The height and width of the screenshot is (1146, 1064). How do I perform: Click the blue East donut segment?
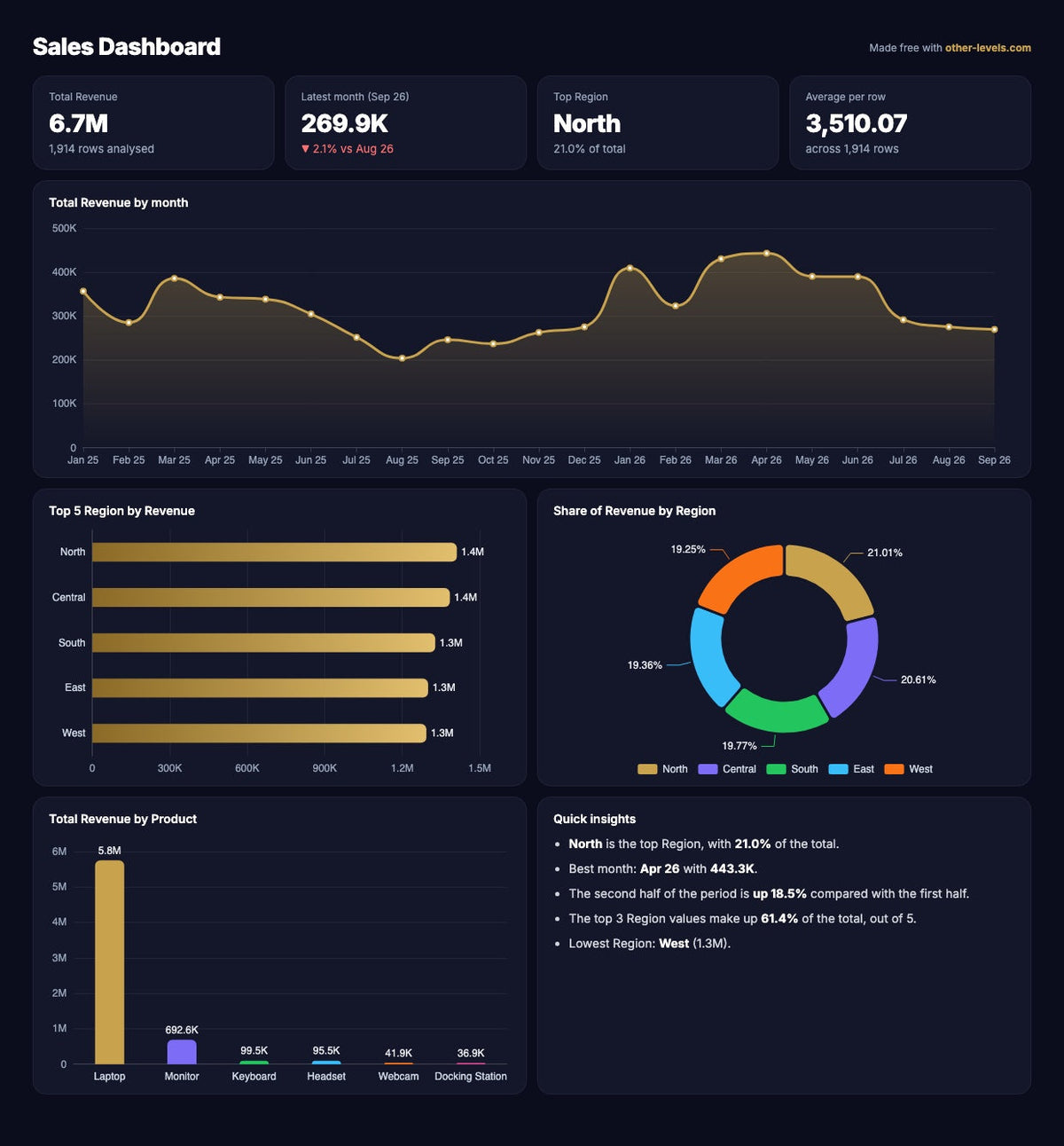coord(710,658)
